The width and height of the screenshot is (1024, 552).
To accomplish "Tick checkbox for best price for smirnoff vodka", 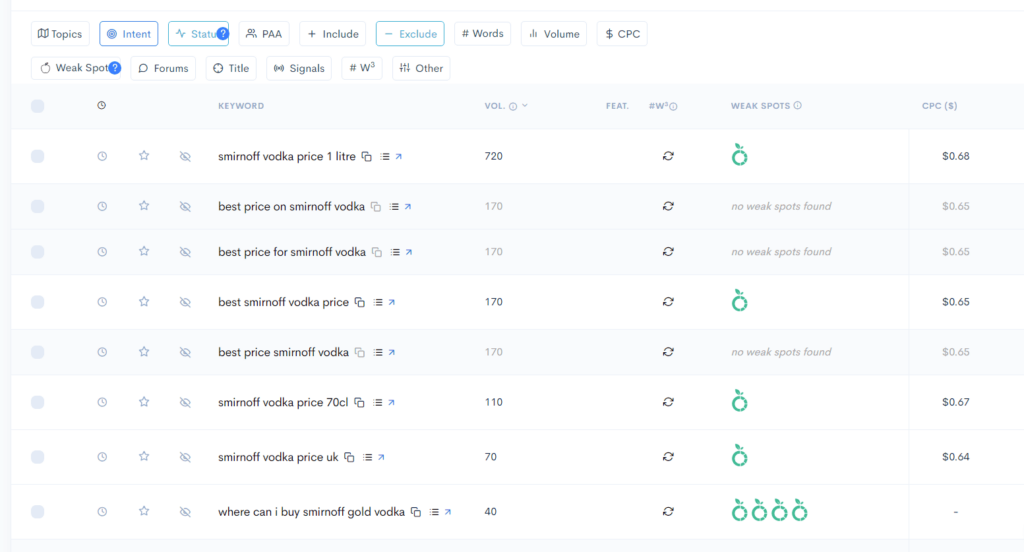I will 38,252.
